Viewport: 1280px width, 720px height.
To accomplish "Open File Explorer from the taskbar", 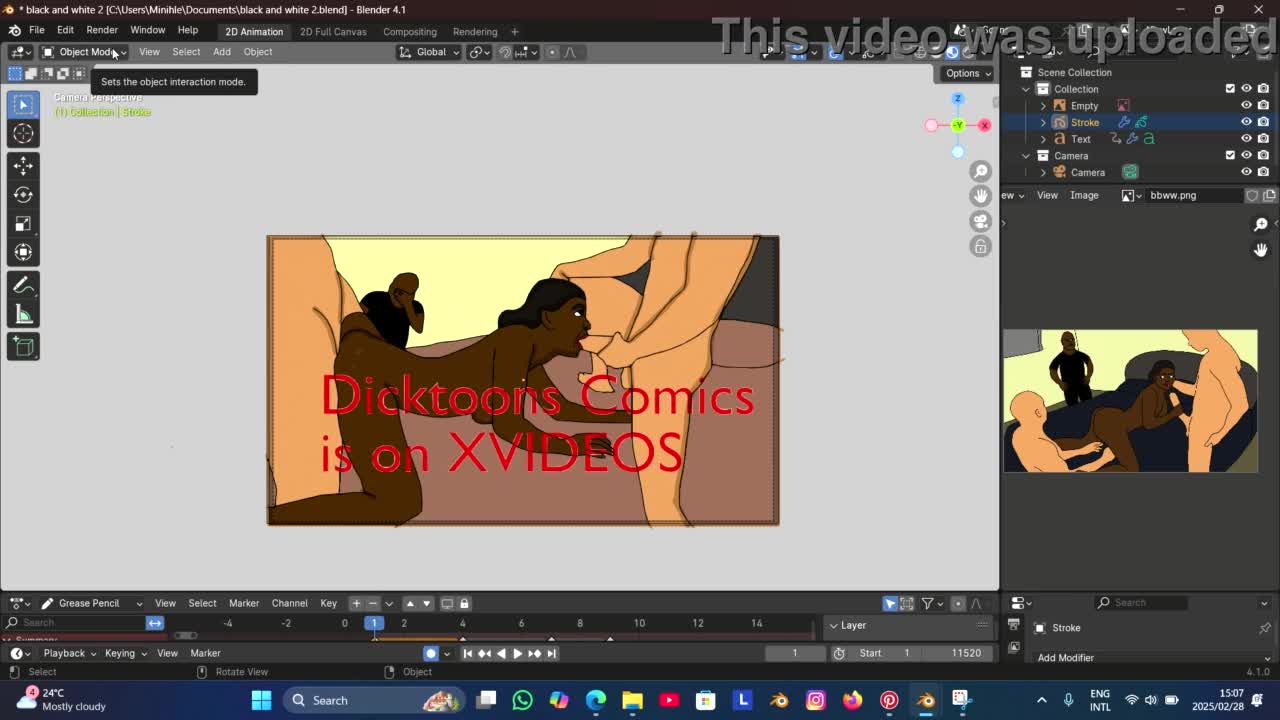I will [x=632, y=700].
